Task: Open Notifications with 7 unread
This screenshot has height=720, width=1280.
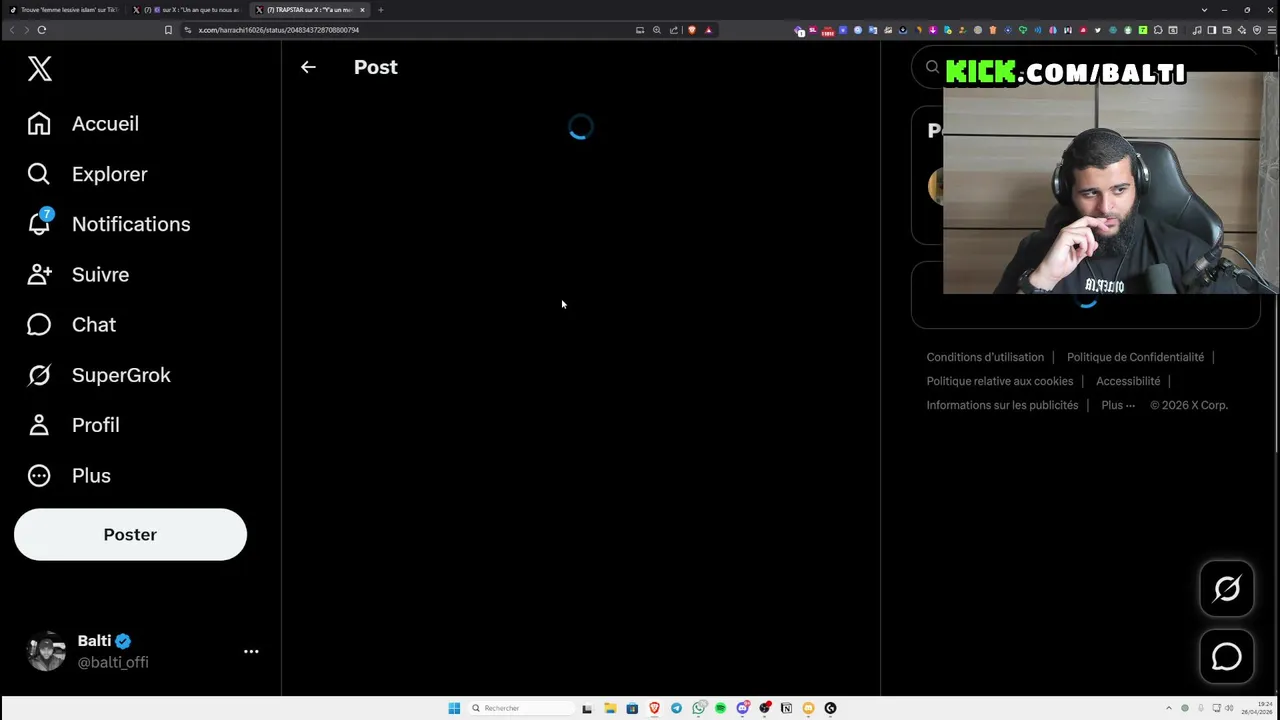Action: (x=108, y=224)
